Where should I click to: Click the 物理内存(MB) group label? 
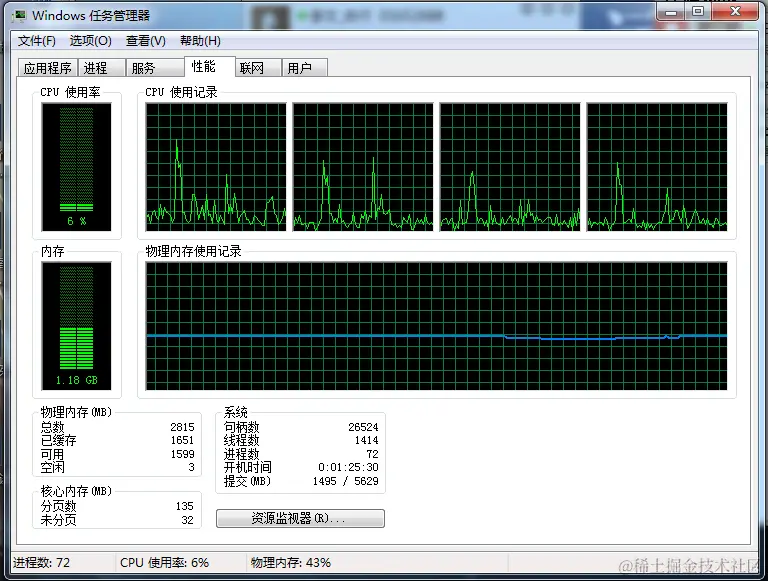(76, 412)
